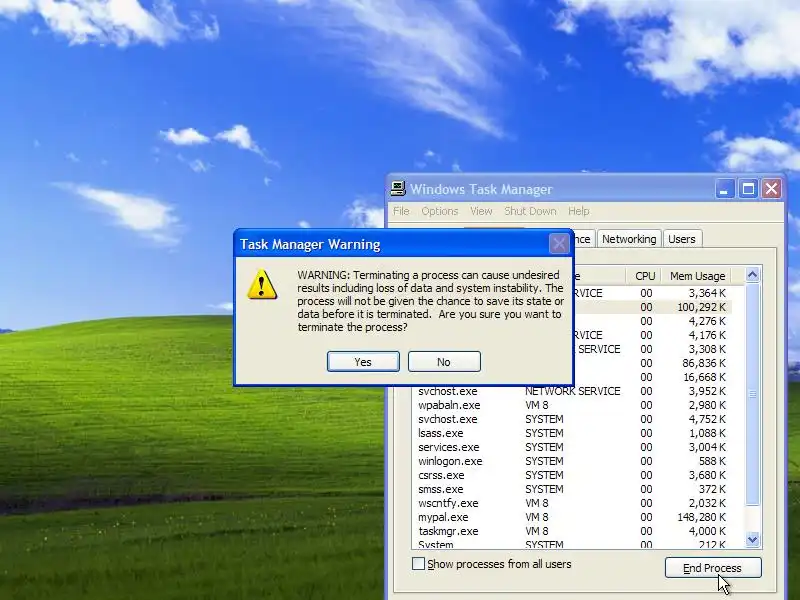Switch to the Networking tab
The image size is (800, 600).
[629, 239]
